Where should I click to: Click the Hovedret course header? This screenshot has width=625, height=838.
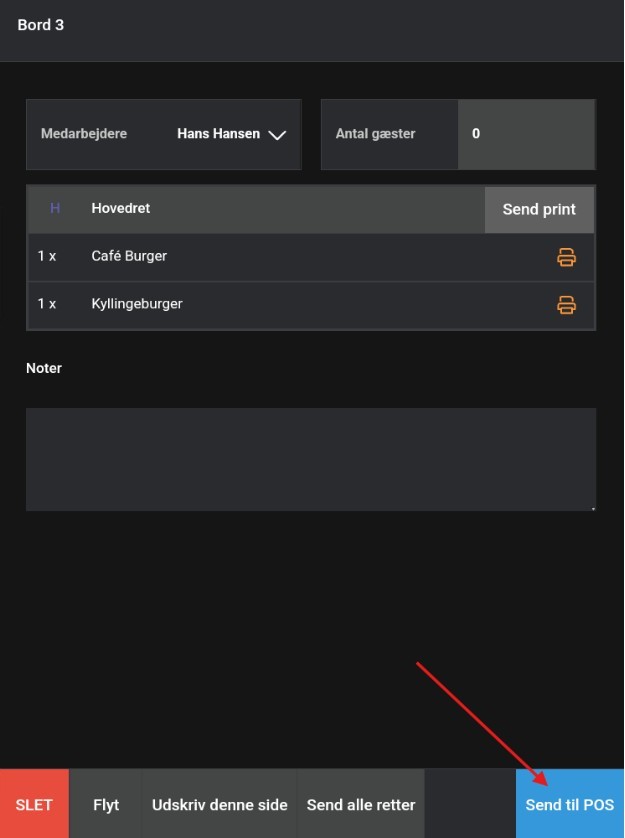[x=121, y=209]
